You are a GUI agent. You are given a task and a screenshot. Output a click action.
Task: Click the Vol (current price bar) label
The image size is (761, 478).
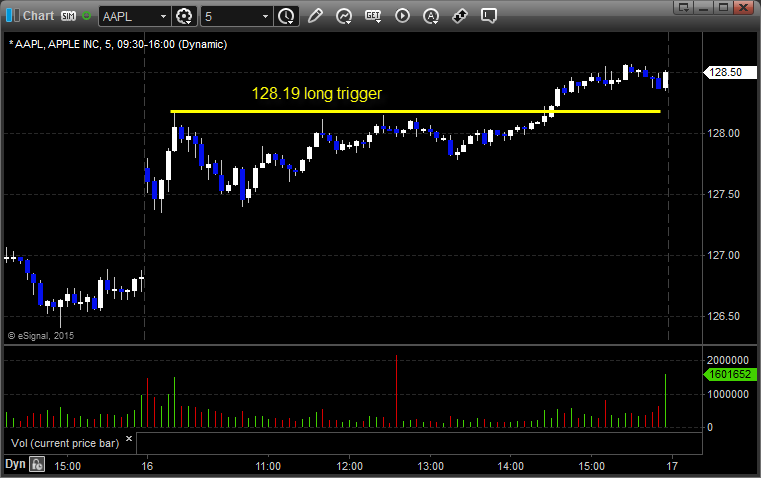tap(65, 443)
